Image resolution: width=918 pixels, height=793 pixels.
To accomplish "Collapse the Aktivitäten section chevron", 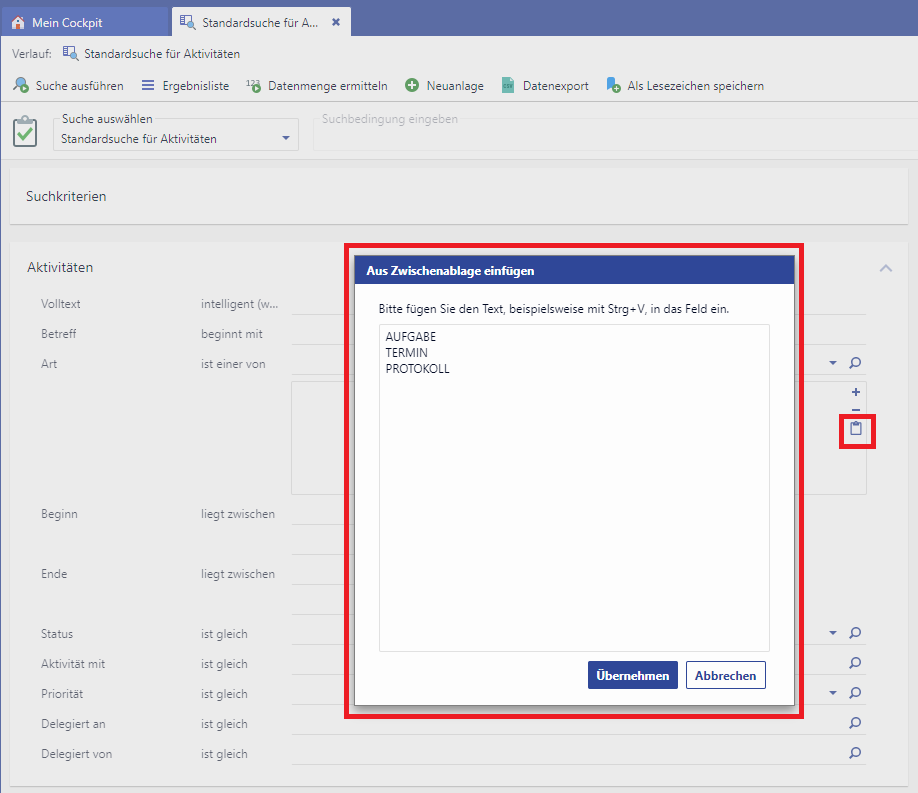I will click(x=886, y=268).
